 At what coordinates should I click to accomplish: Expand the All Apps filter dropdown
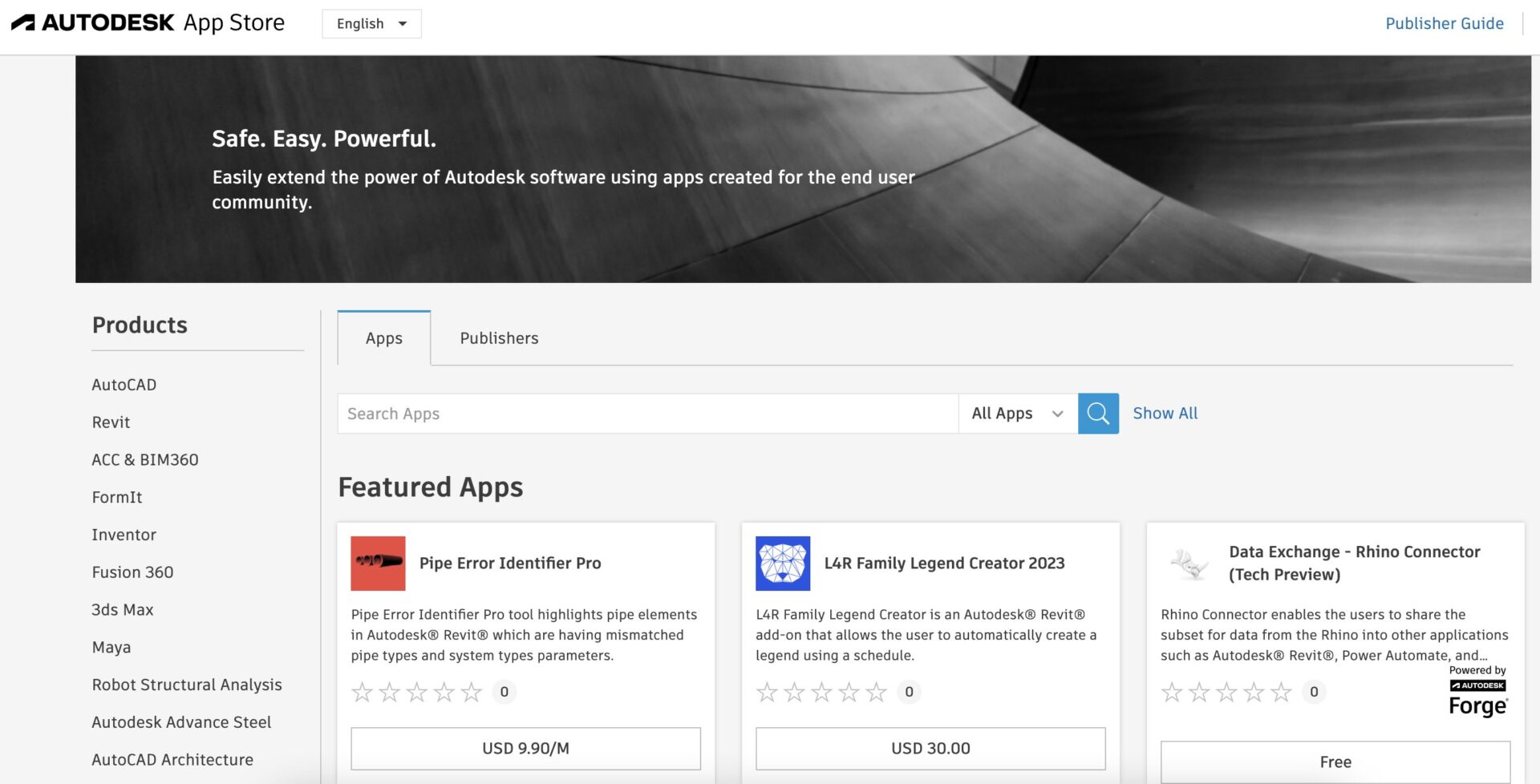1018,414
